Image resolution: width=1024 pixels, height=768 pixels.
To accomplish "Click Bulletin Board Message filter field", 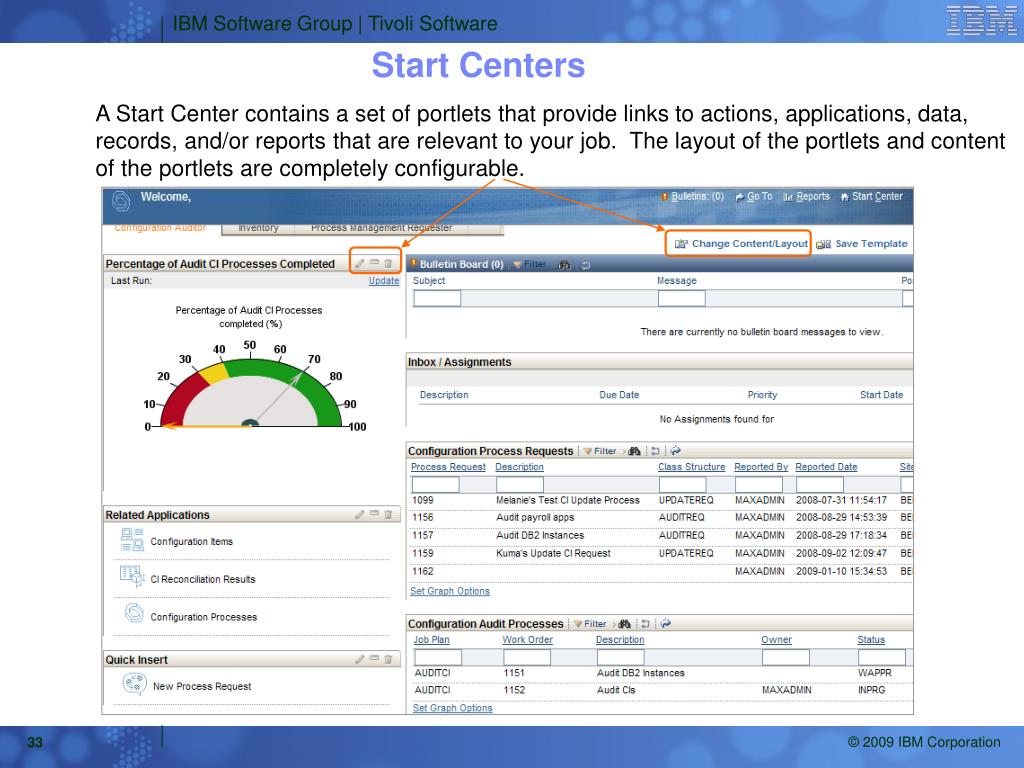I will [x=681, y=298].
